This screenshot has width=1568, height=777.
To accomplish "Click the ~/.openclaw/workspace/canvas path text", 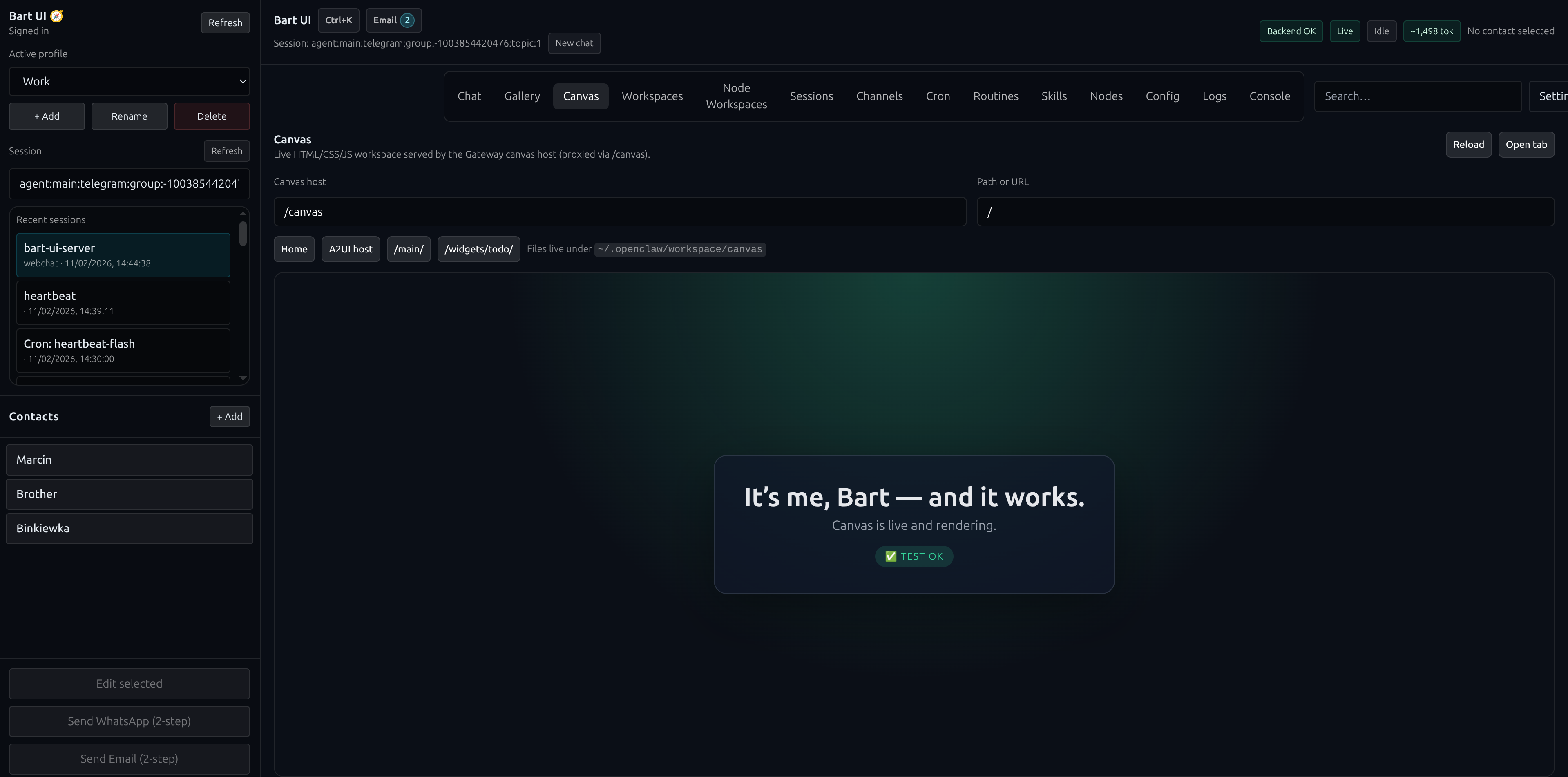I will (x=680, y=250).
